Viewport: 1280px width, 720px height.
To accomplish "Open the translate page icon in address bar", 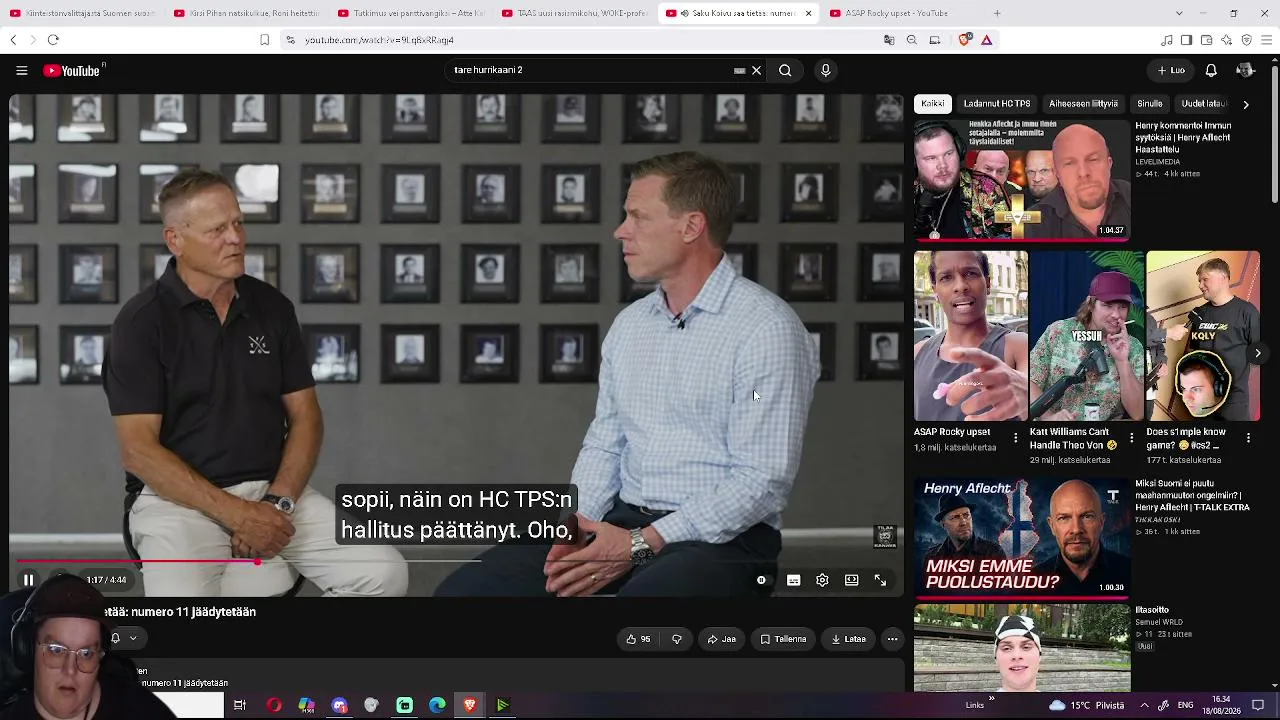I will click(889, 40).
